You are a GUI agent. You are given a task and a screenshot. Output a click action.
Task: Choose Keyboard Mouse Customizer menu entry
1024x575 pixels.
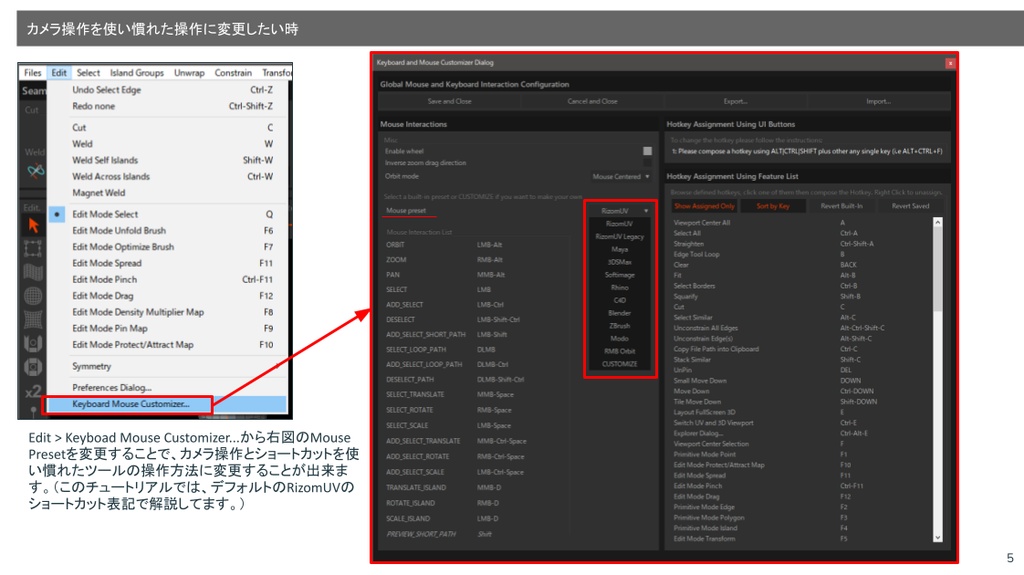pos(167,404)
